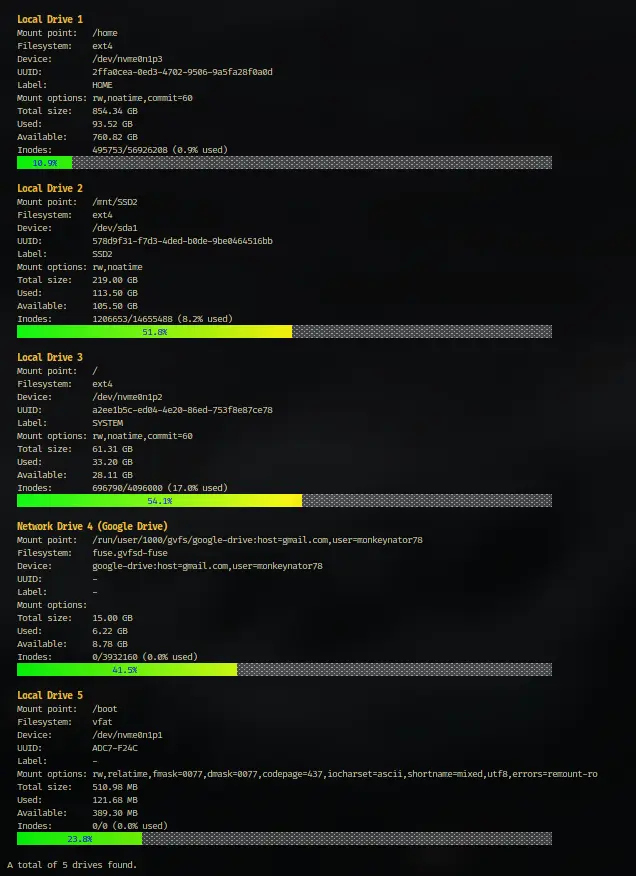Click the 23.8% usage bar
The image size is (636, 876).
pos(284,839)
